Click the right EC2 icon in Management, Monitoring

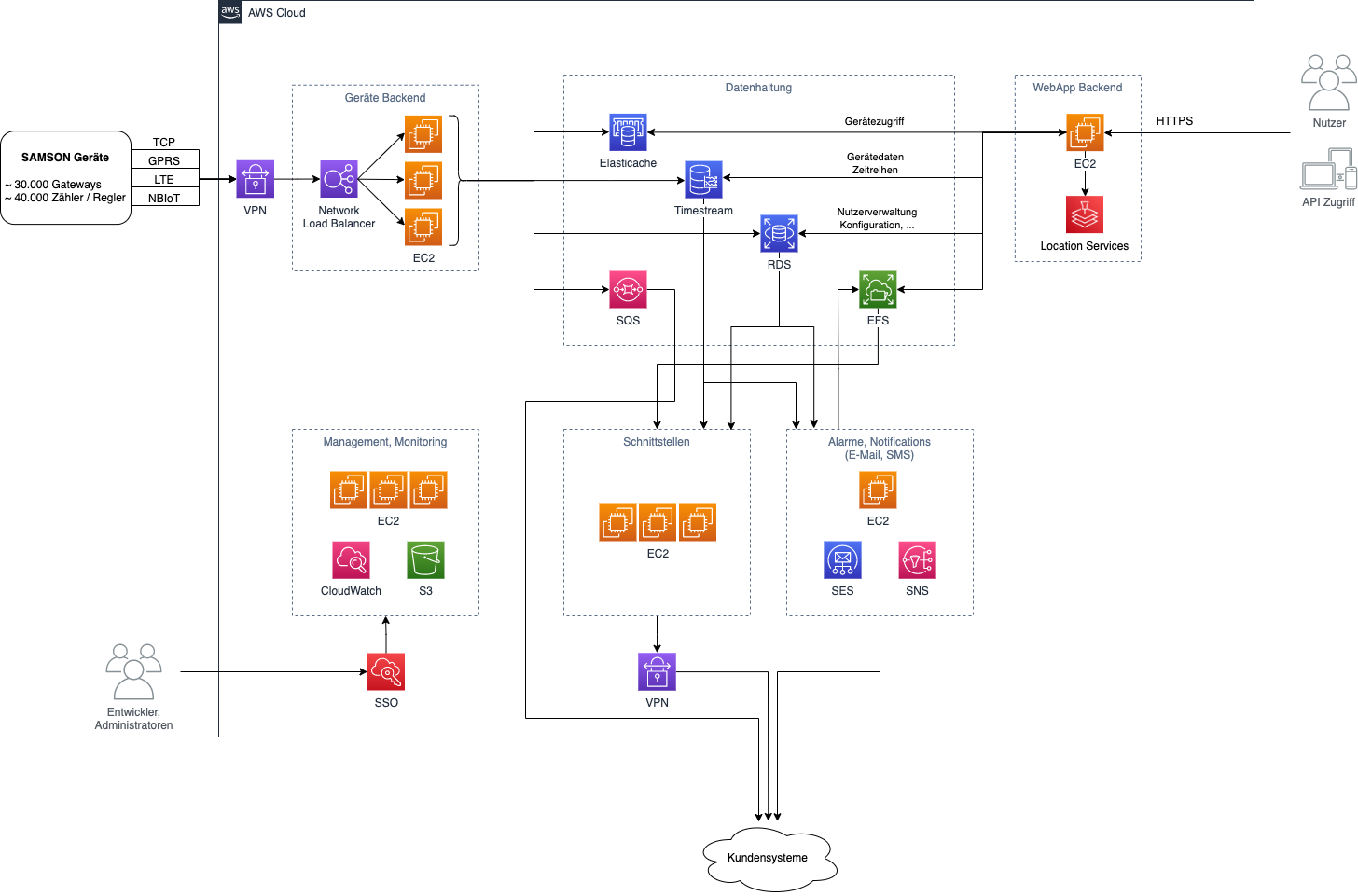(428, 489)
